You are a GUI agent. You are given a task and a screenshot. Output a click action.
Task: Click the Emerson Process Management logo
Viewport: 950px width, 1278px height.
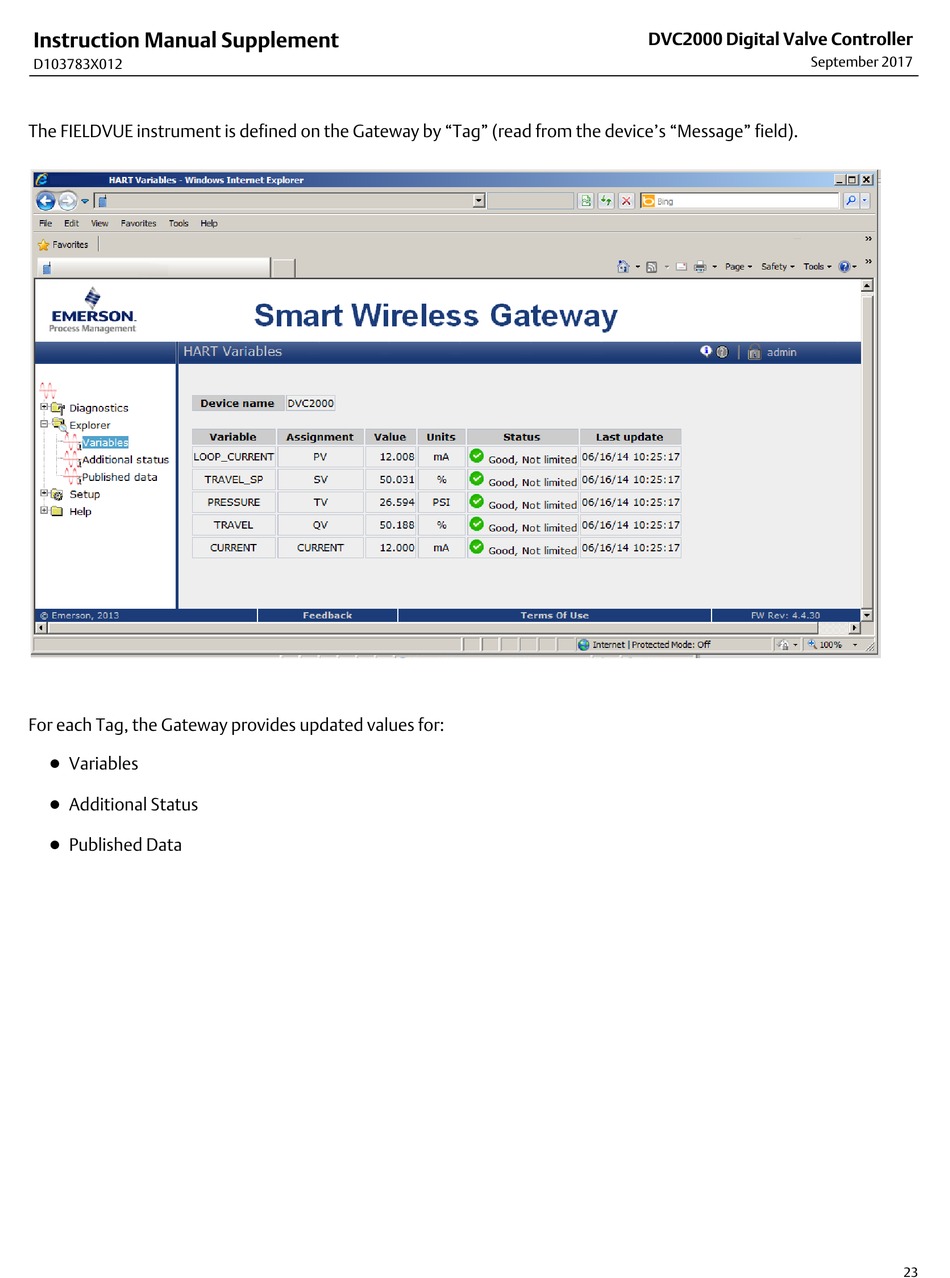pyautogui.click(x=93, y=311)
